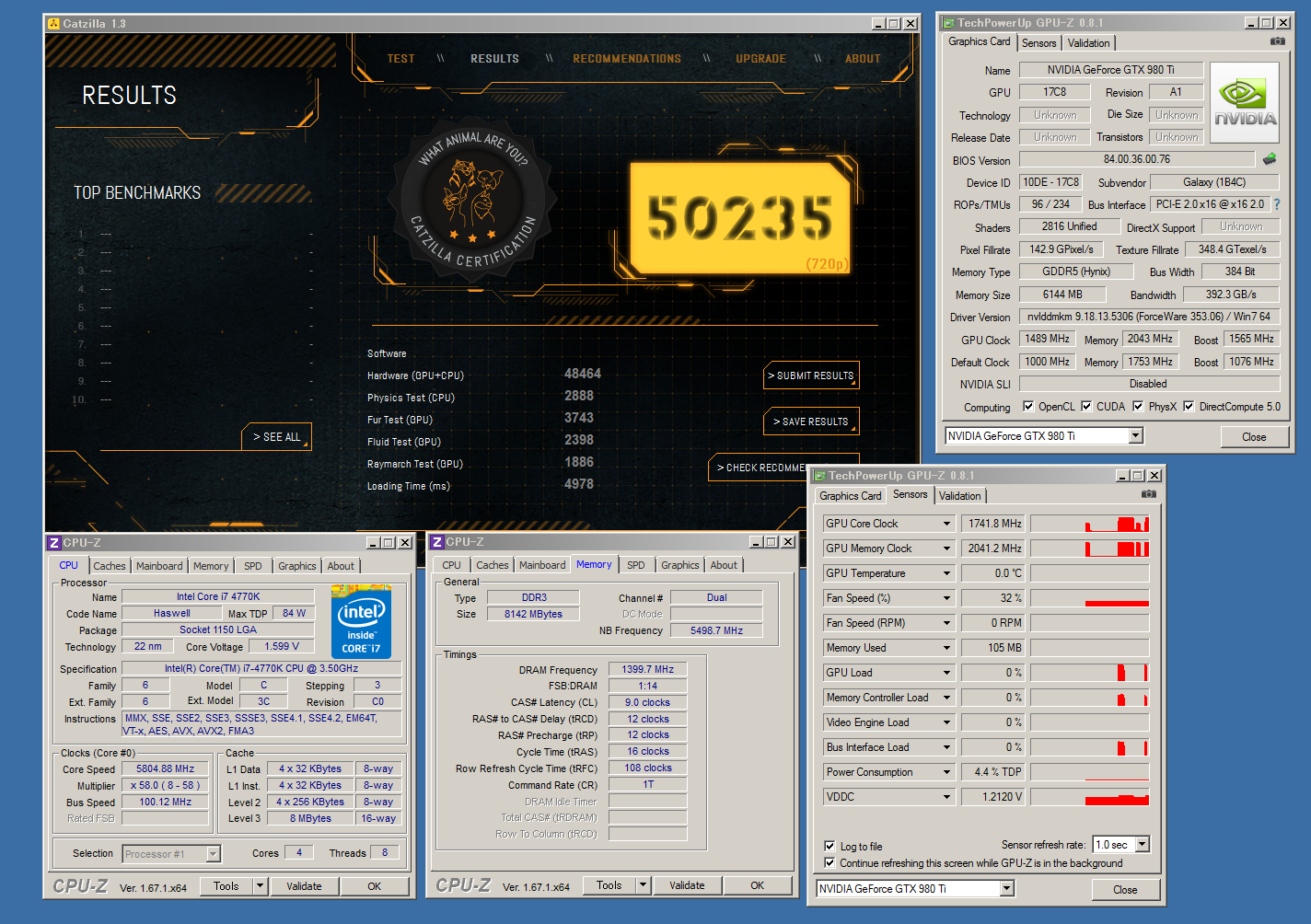Open the ABOUT tab in Catzilla
The image size is (1311, 924).
click(x=863, y=59)
